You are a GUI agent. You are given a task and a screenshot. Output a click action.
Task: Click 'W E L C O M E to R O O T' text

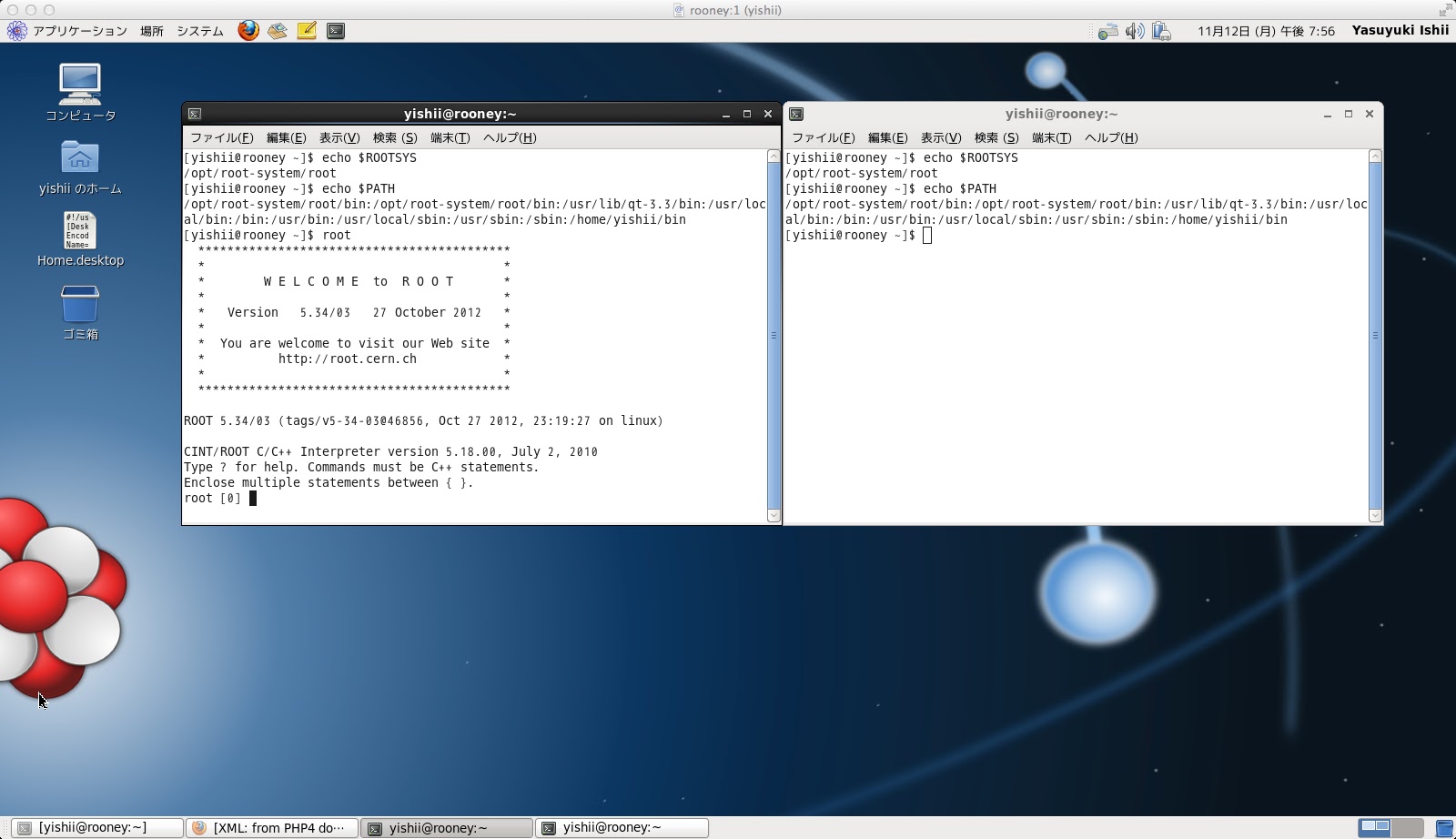pyautogui.click(x=359, y=281)
